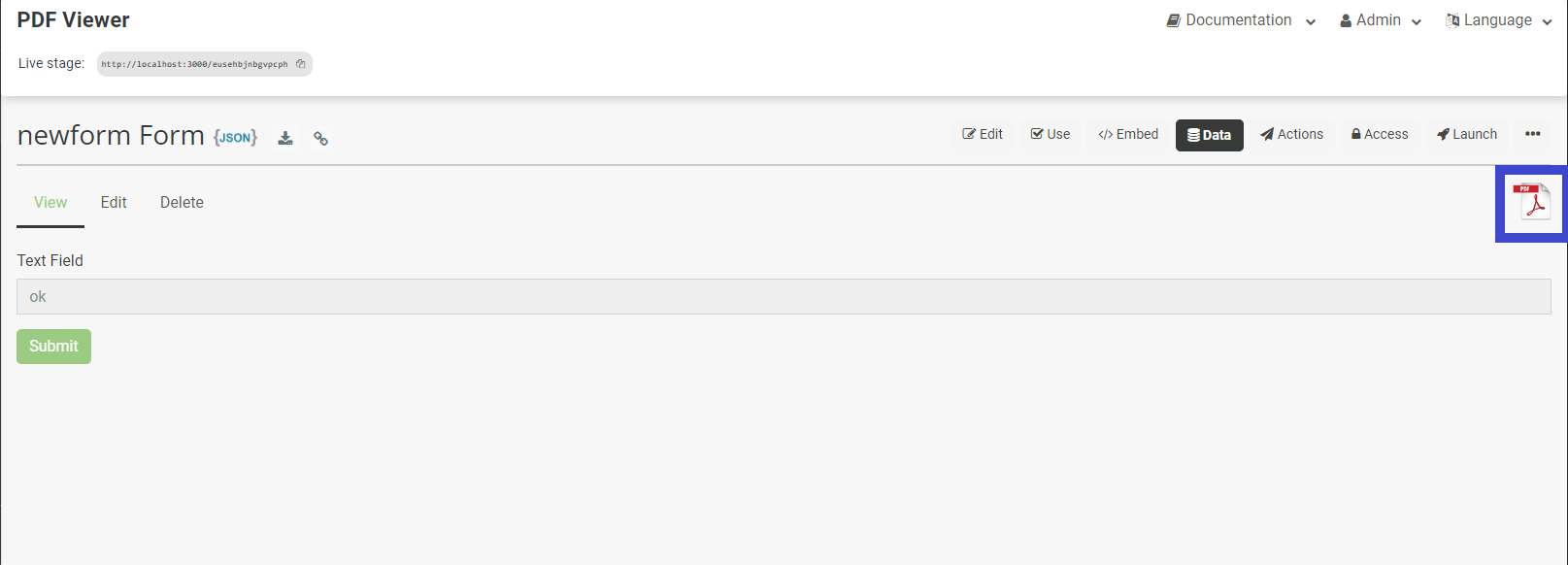Open the JSON view of newform

click(x=236, y=138)
